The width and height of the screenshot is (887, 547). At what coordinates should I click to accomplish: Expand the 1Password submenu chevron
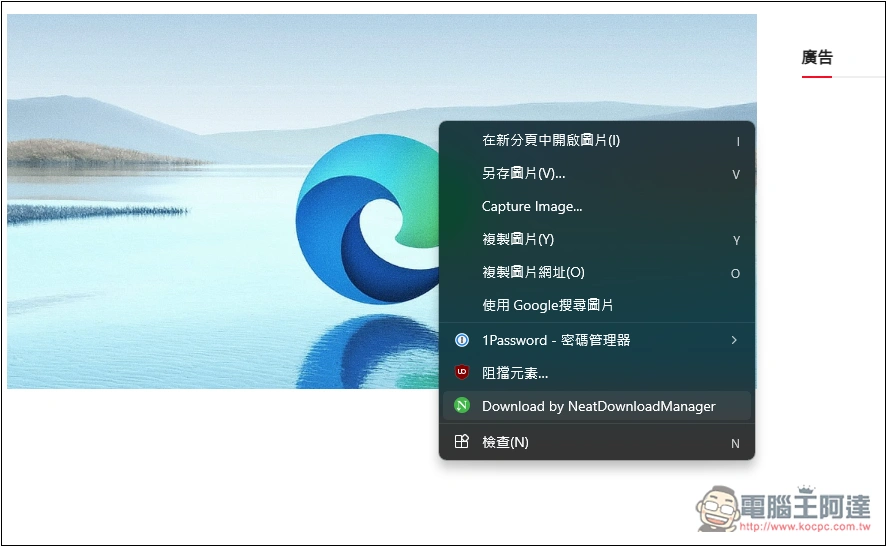(734, 340)
